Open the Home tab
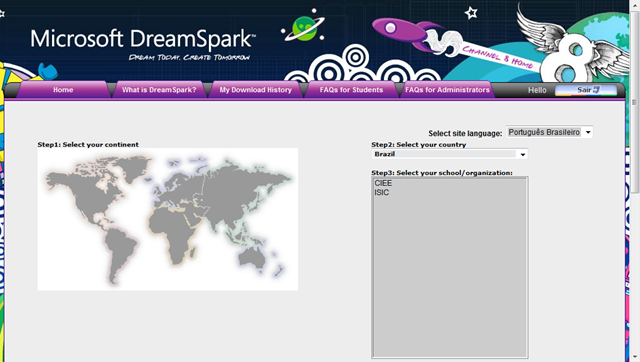Screen dimensions: 640x362 tap(63, 90)
